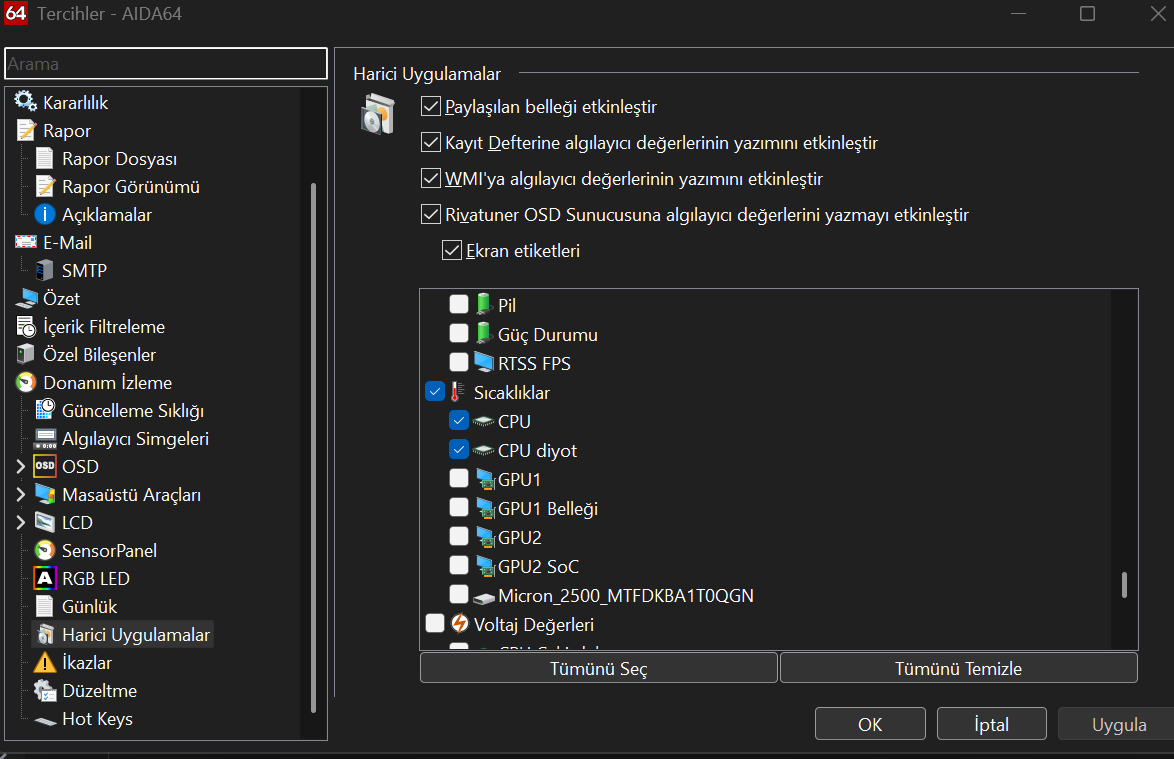
Task: Click the Düzeltme icon
Action: [x=45, y=690]
